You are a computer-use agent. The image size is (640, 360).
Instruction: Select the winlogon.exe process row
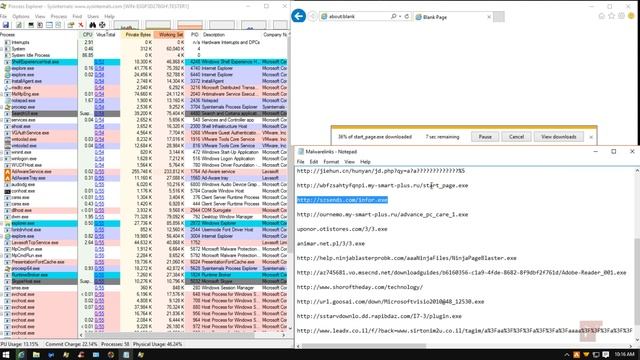point(143,158)
